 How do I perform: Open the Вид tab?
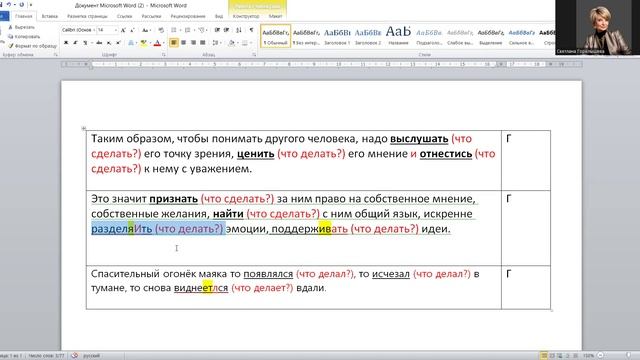tap(219, 16)
